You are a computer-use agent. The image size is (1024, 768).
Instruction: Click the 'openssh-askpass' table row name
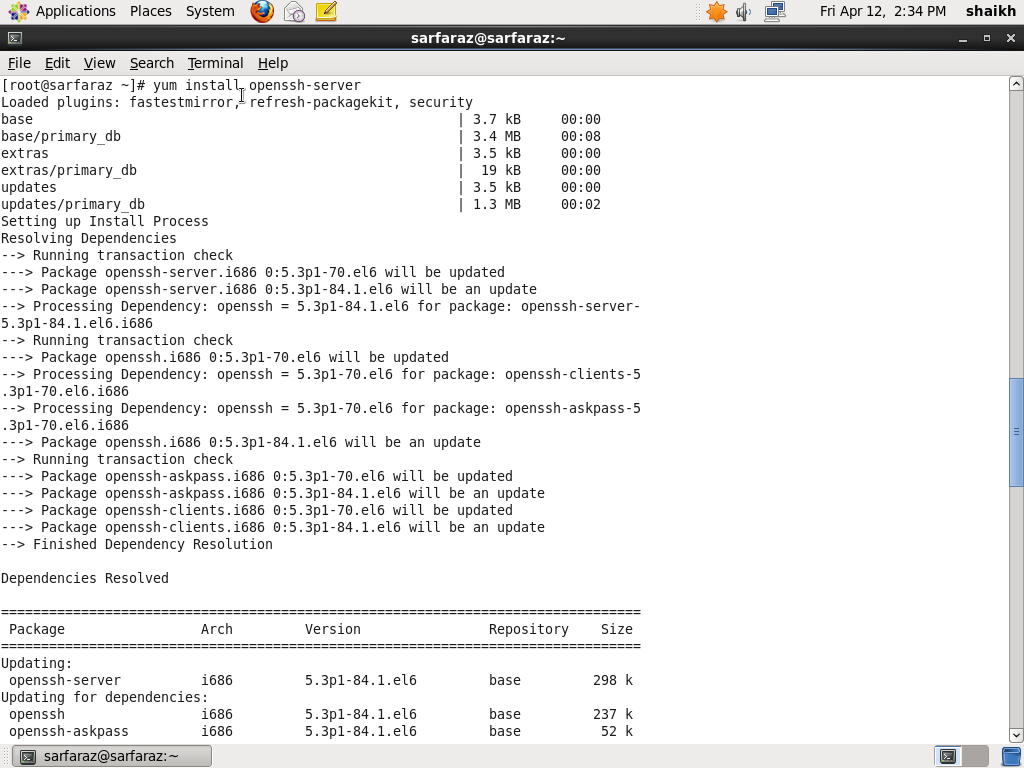point(69,731)
